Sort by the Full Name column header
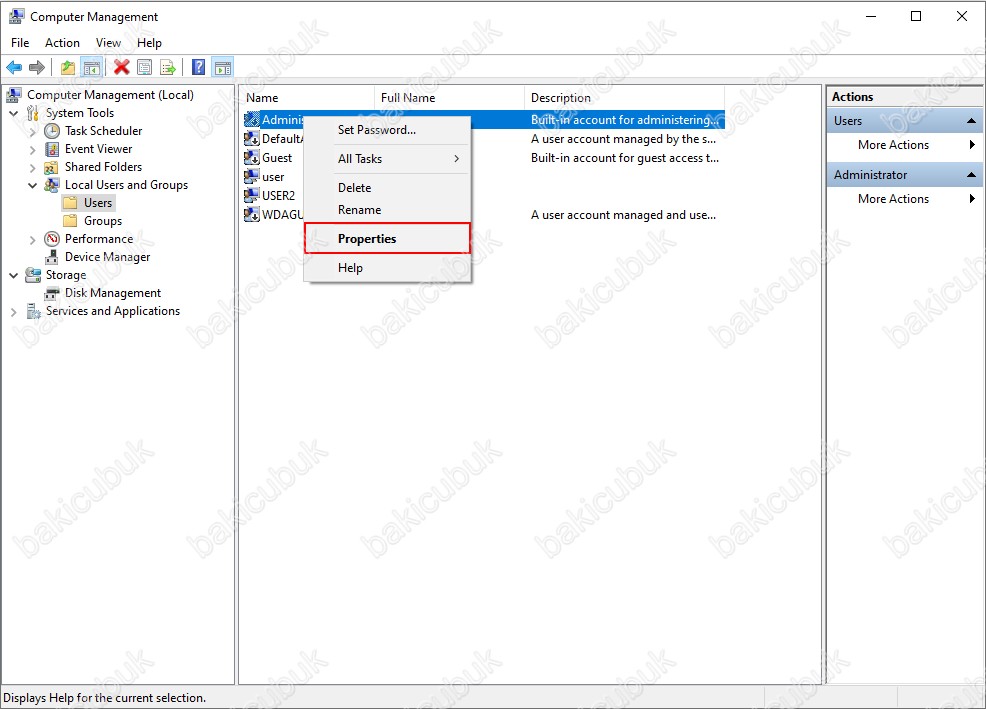986x709 pixels. [450, 98]
